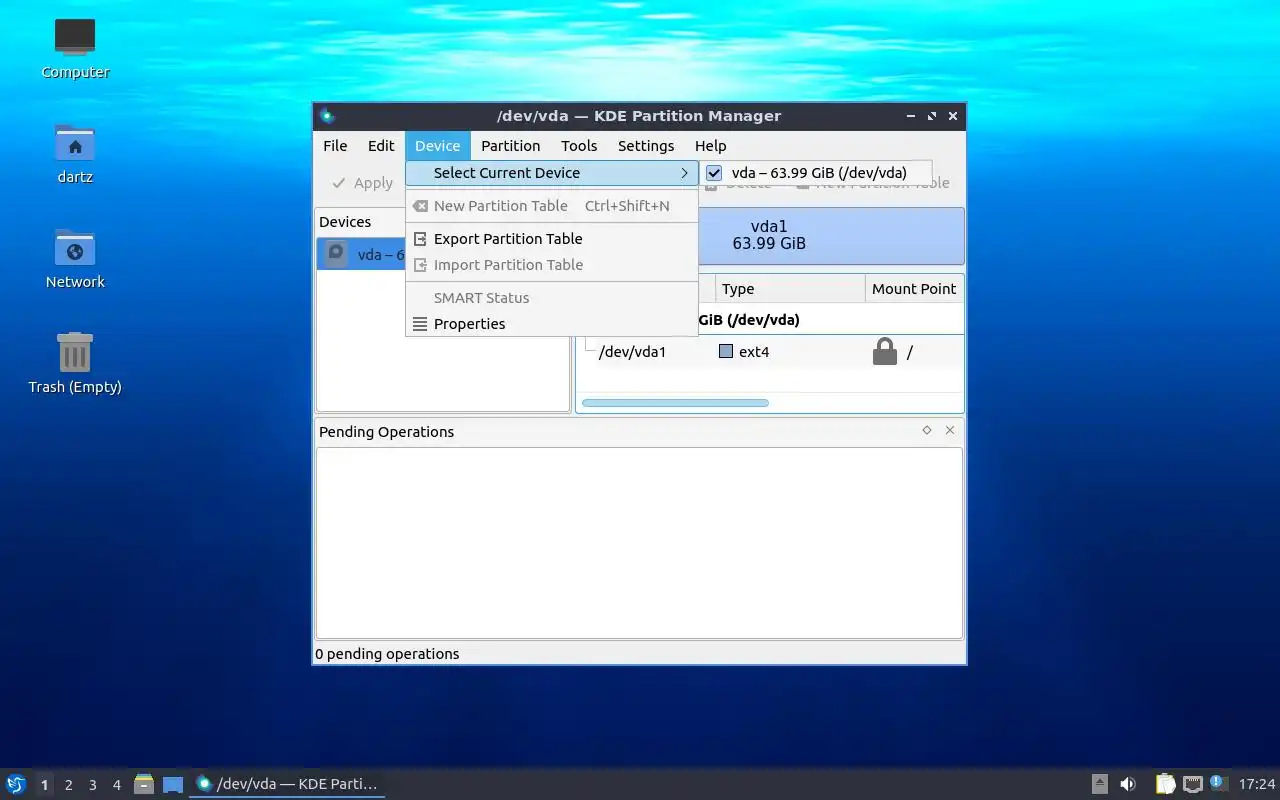Screen dimensions: 1280x800
Task: Open the Help menu
Action: tap(710, 146)
